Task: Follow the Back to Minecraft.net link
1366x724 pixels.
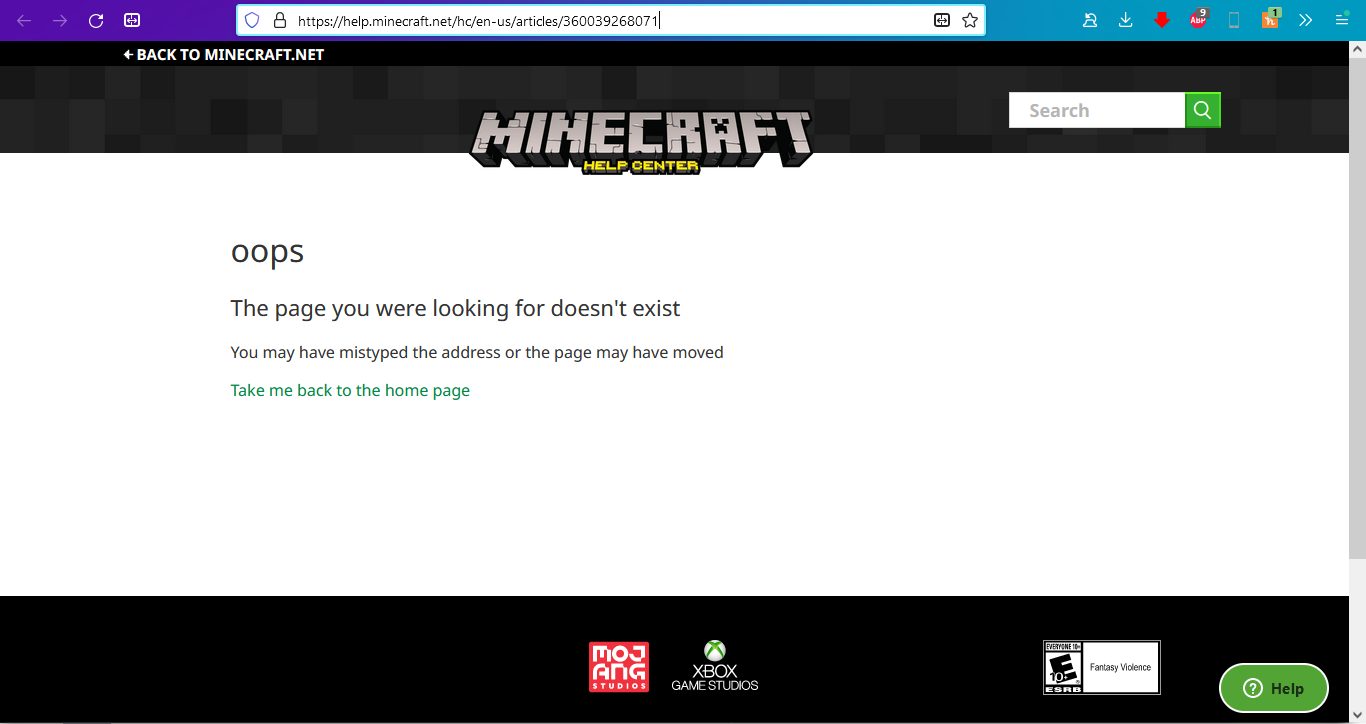Action: click(x=224, y=54)
